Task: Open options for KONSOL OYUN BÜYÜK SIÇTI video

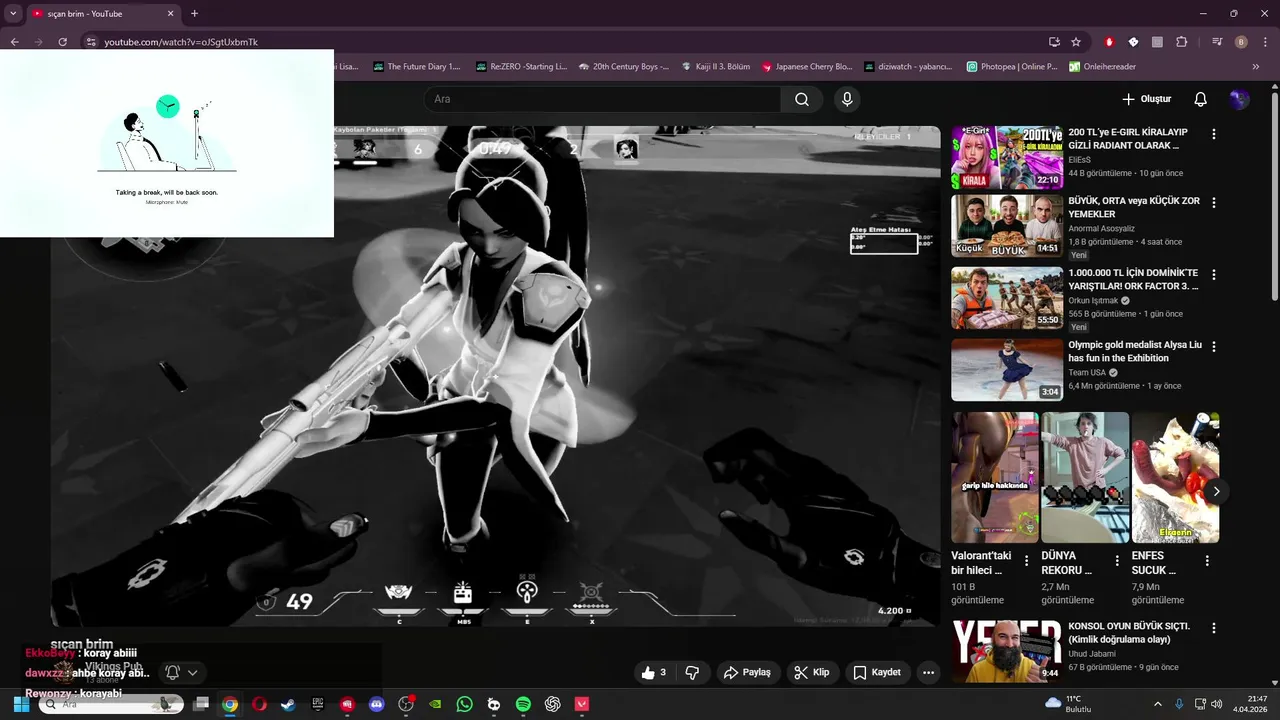Action: [1214, 629]
